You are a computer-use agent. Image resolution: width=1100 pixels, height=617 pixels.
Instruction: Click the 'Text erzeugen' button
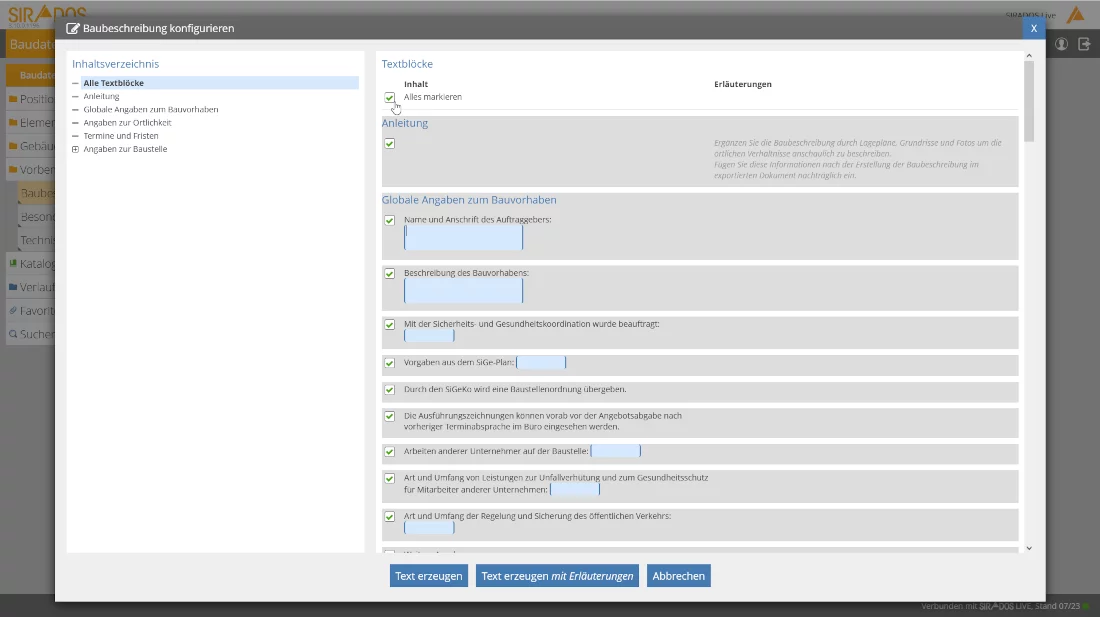[428, 576]
